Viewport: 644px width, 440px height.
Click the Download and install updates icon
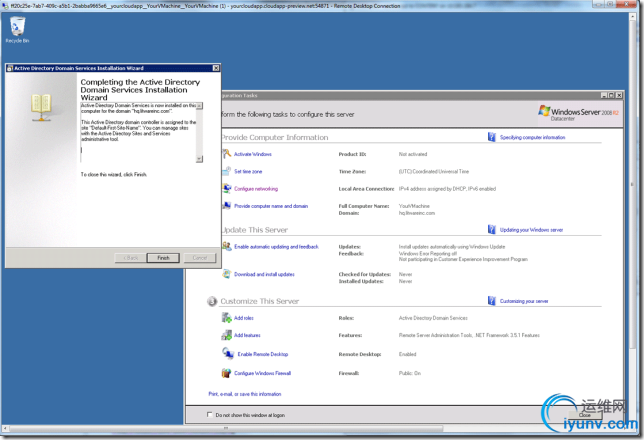click(227, 274)
